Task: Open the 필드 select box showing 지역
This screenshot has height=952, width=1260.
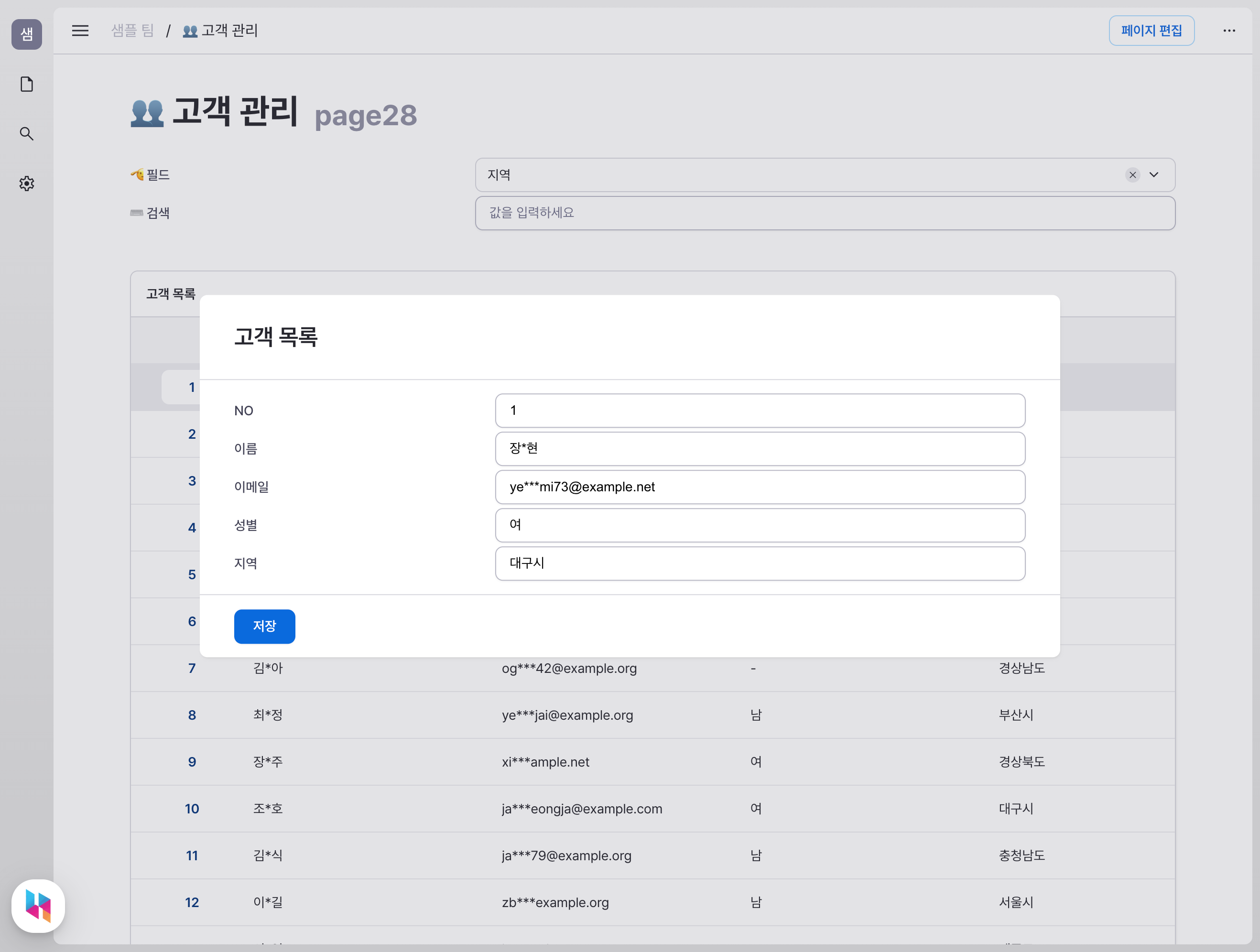Action: 825,175
